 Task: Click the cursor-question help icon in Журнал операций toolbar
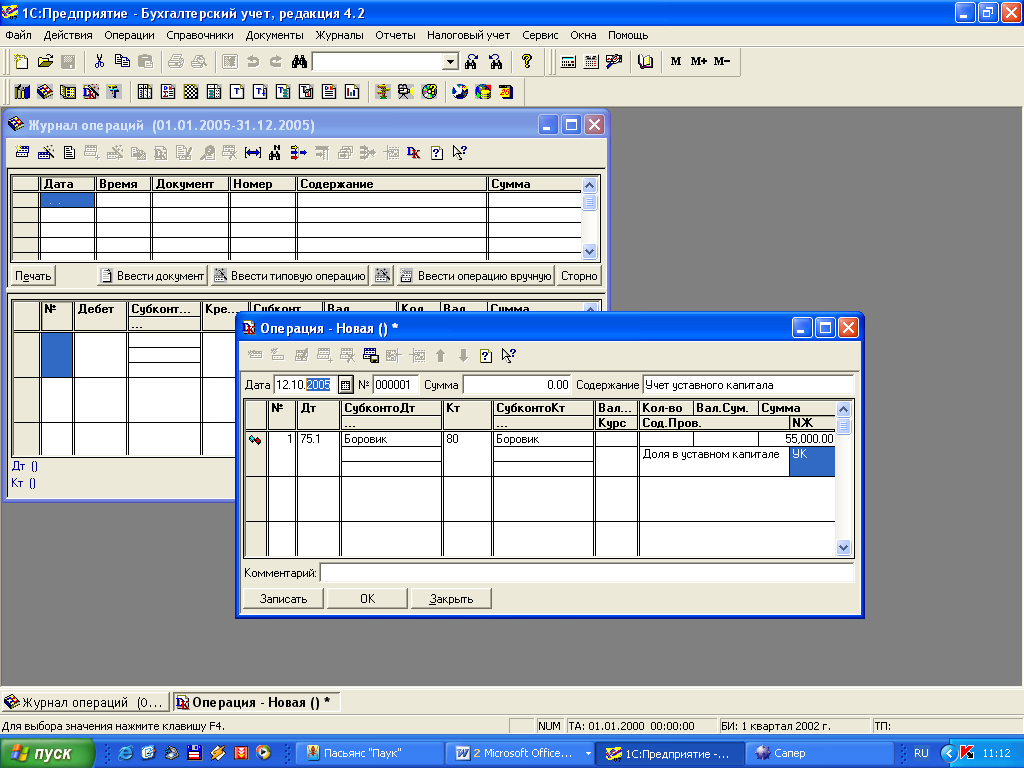click(460, 153)
